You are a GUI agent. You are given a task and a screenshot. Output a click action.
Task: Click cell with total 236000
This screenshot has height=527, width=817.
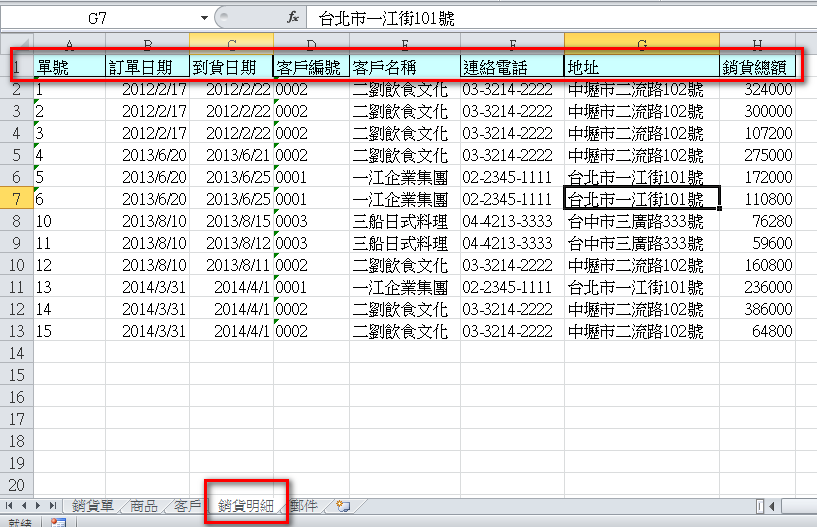pyautogui.click(x=758, y=287)
